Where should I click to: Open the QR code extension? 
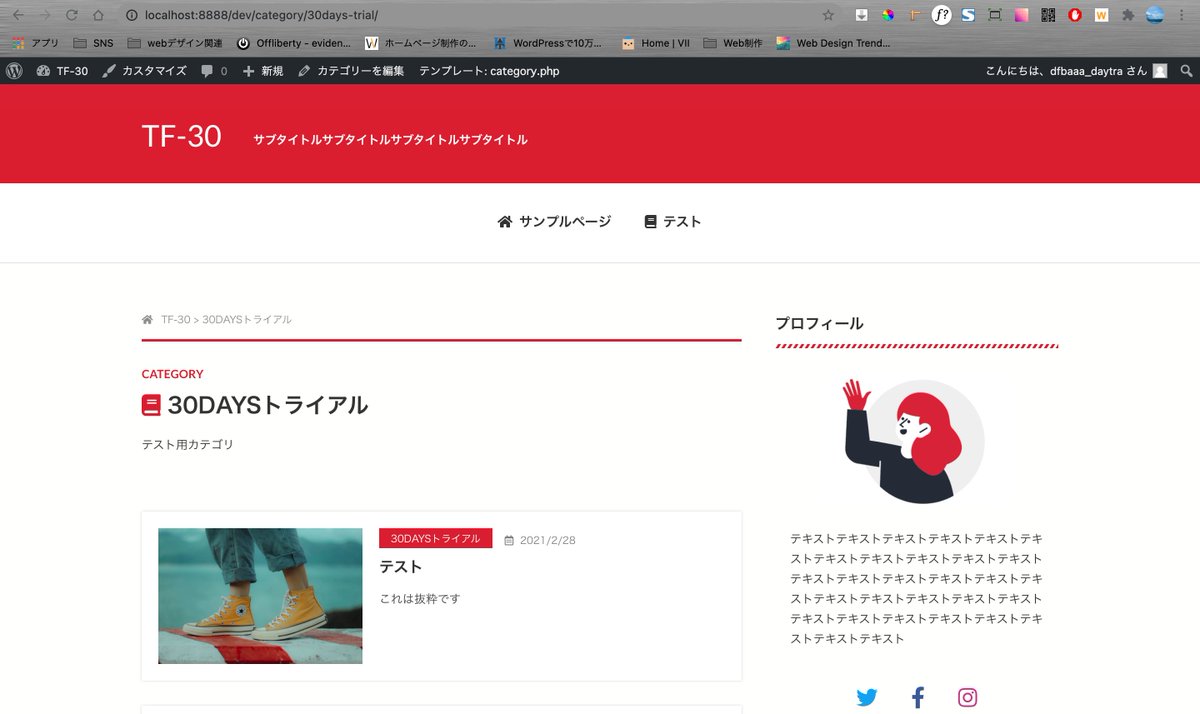(x=1048, y=15)
